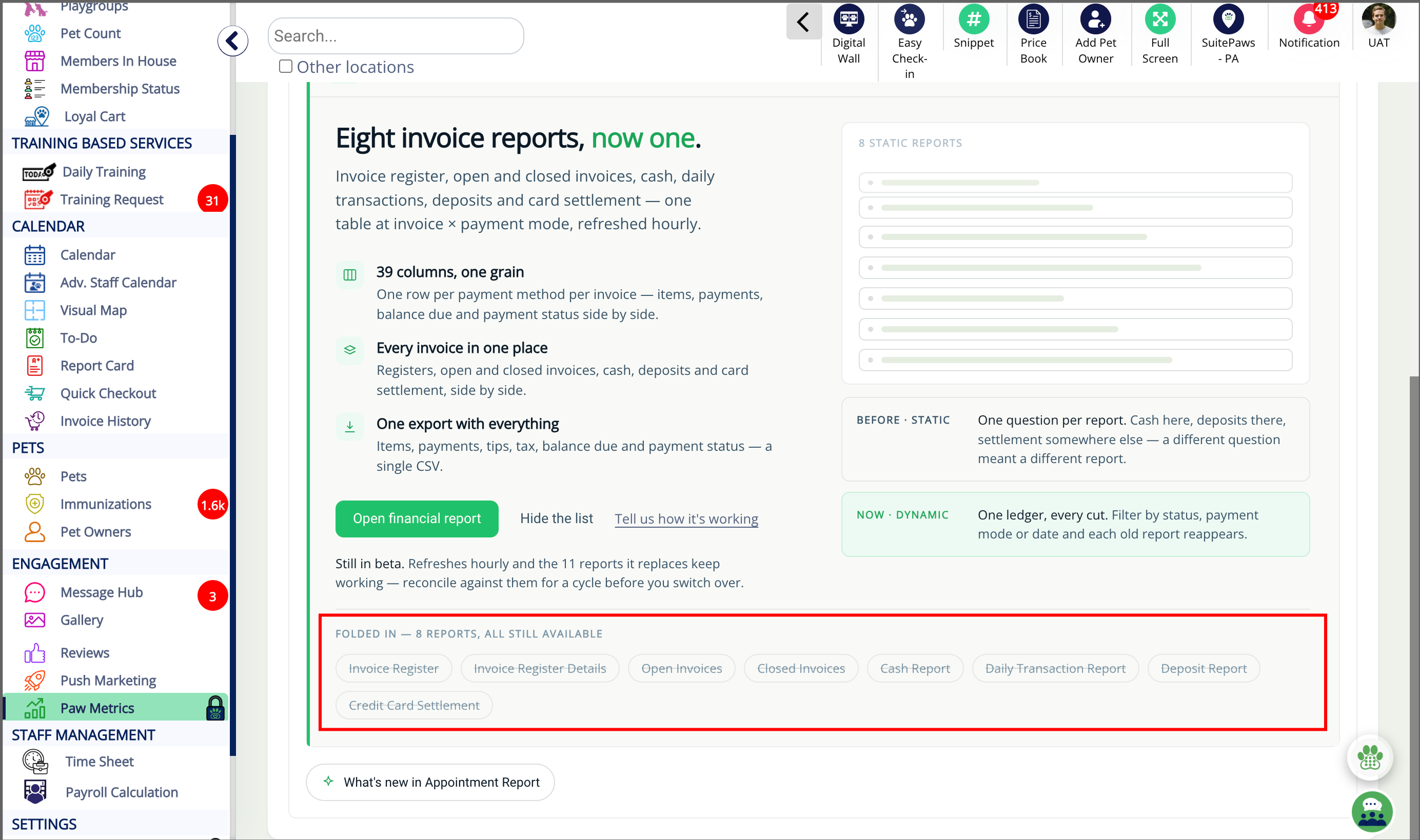Click the Add Pet Owner icon
Viewport: 1420px width, 840px height.
[1095, 19]
